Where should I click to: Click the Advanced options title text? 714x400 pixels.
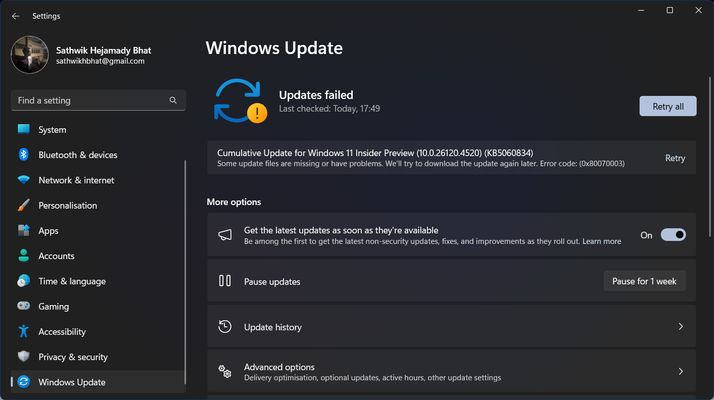coord(279,367)
